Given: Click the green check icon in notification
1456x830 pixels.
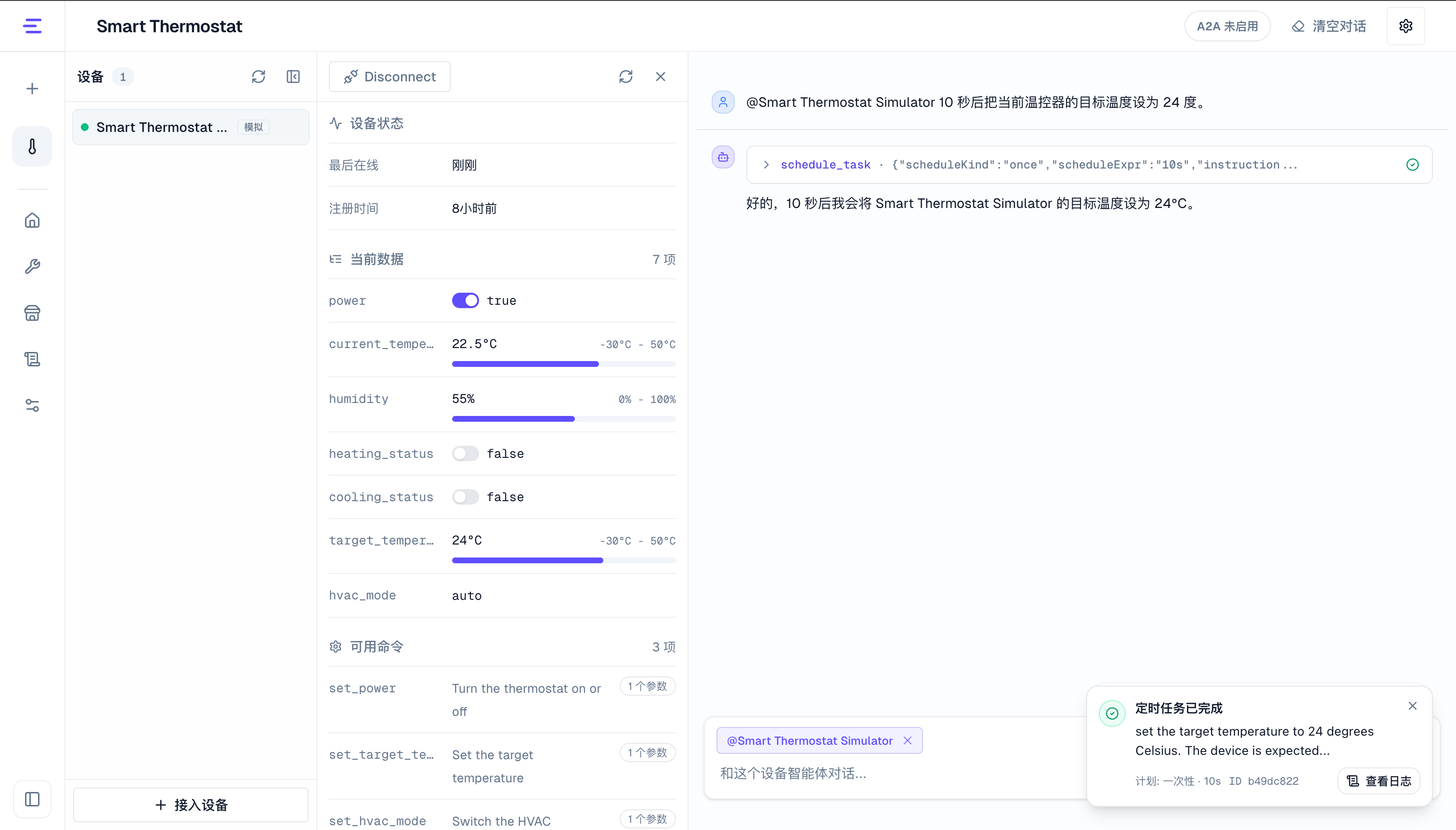Looking at the screenshot, I should click(1112, 713).
